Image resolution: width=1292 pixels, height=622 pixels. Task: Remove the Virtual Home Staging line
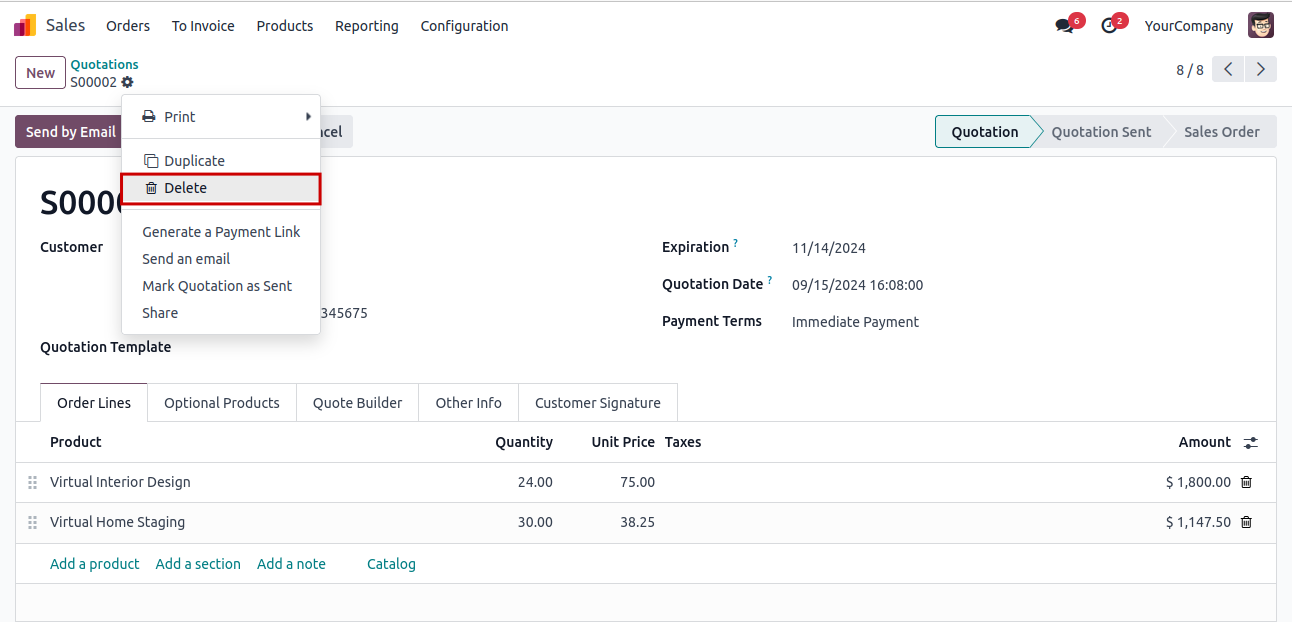1246,522
